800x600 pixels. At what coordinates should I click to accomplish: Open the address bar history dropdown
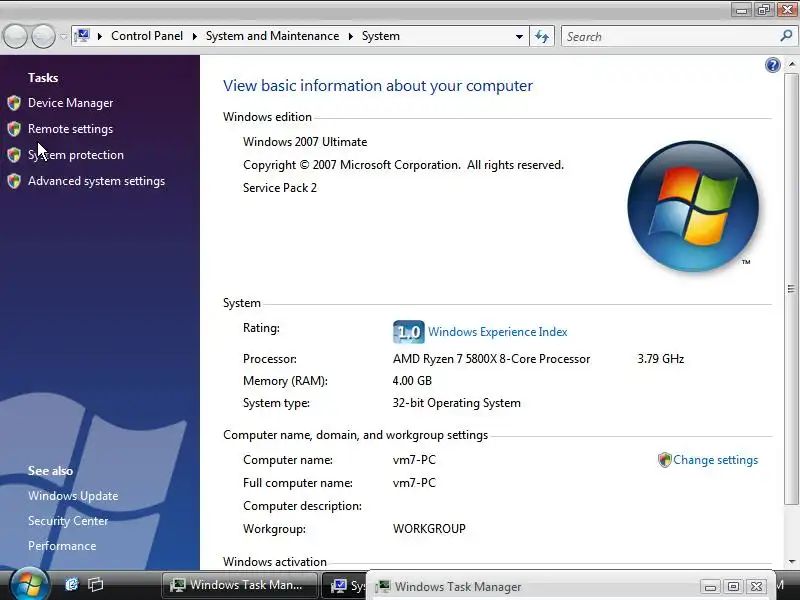[x=519, y=37]
